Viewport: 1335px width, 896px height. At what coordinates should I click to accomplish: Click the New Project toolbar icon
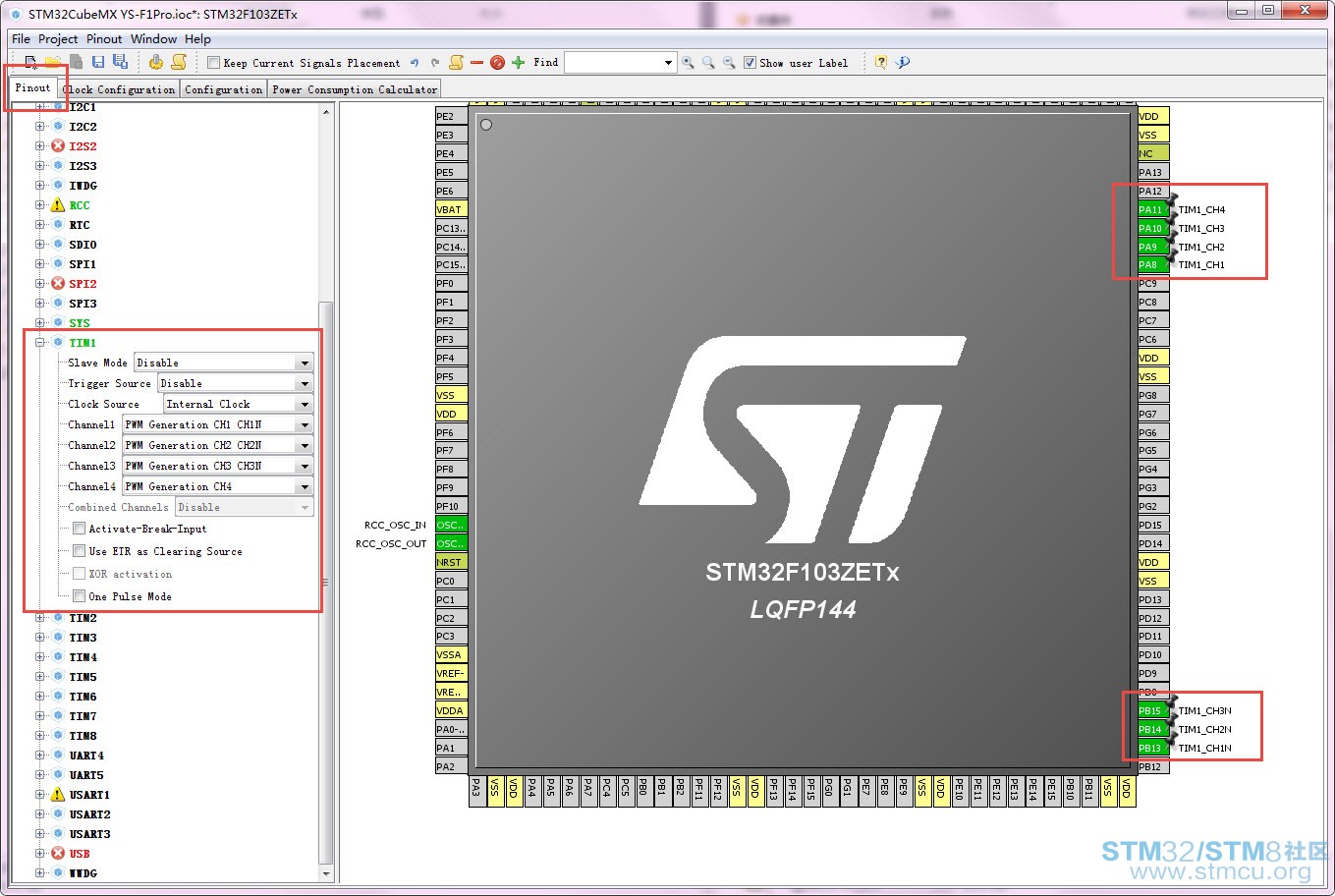pyautogui.click(x=31, y=62)
